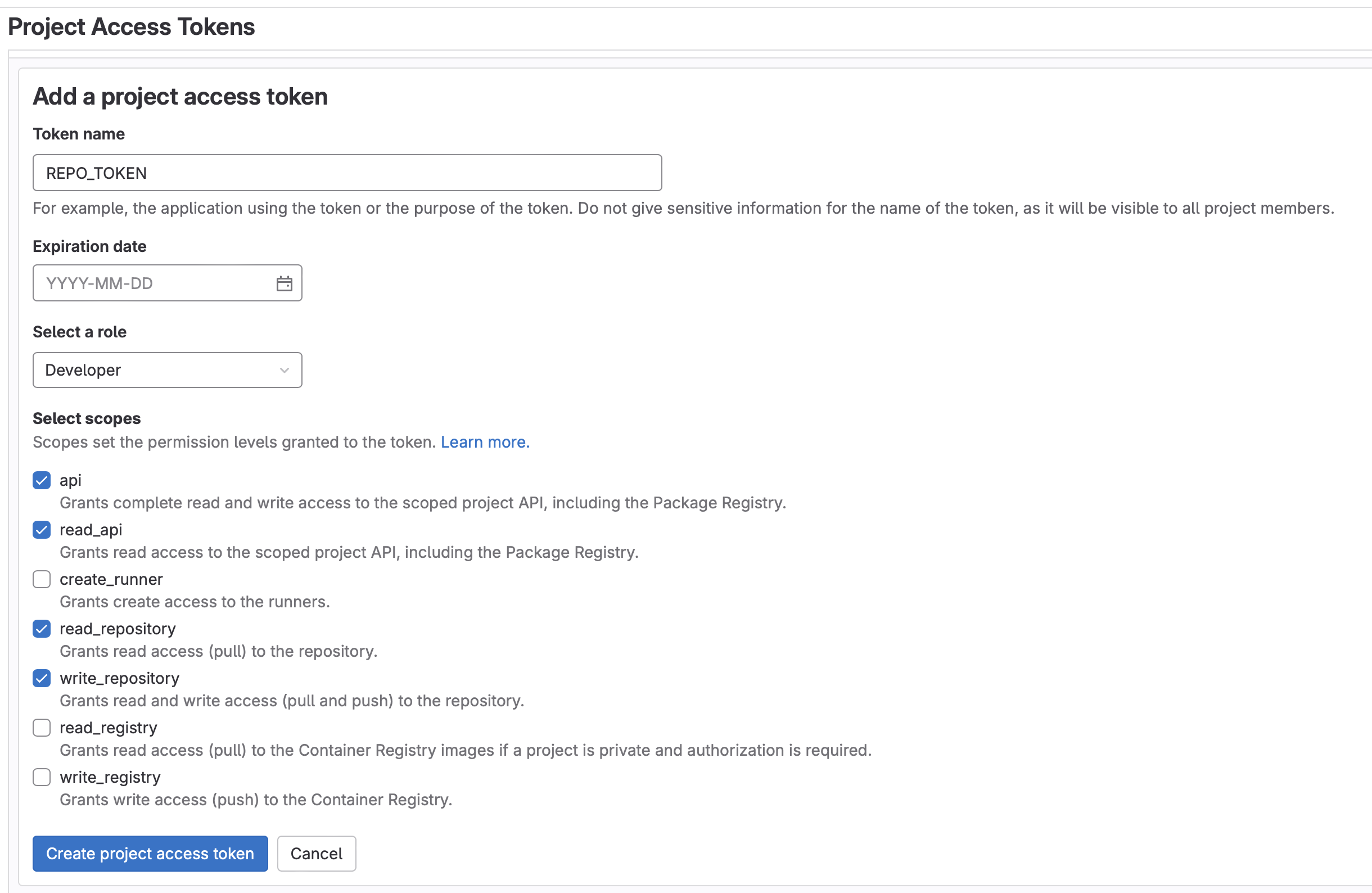The image size is (1372, 893).
Task: Open the expiration date calendar picker
Action: click(283, 282)
